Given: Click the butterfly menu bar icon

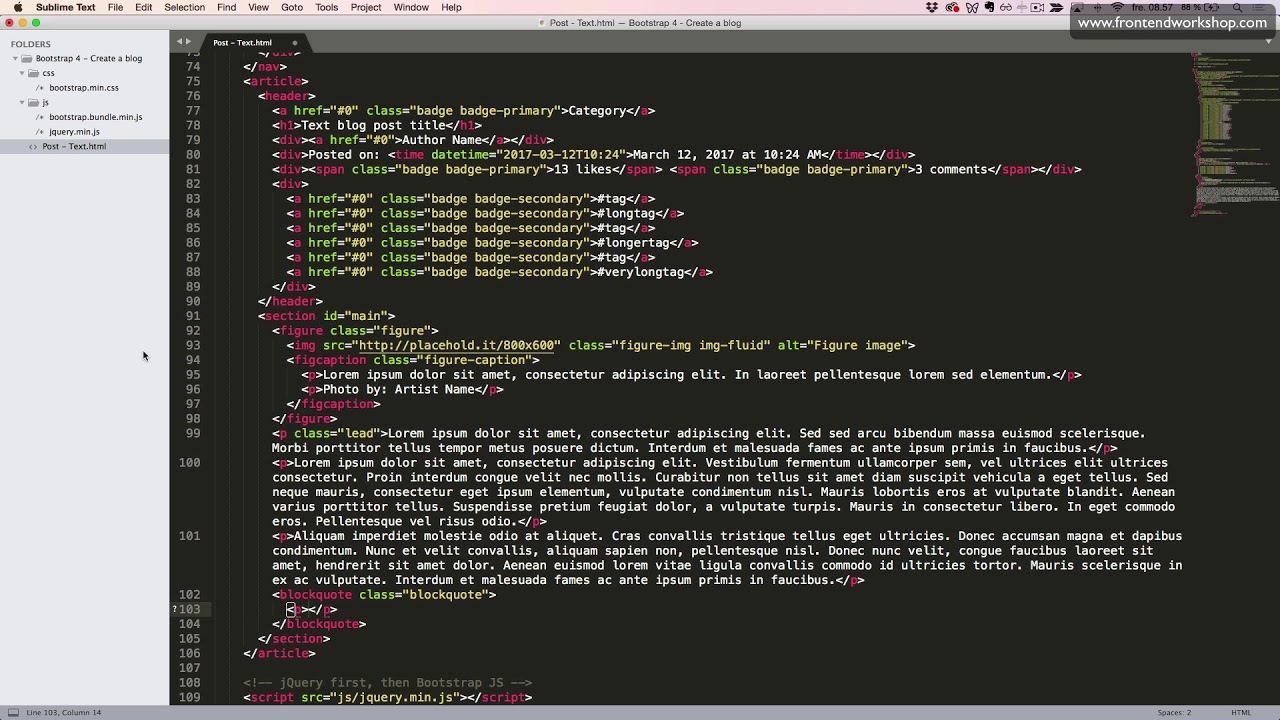Looking at the screenshot, I should (x=972, y=7).
